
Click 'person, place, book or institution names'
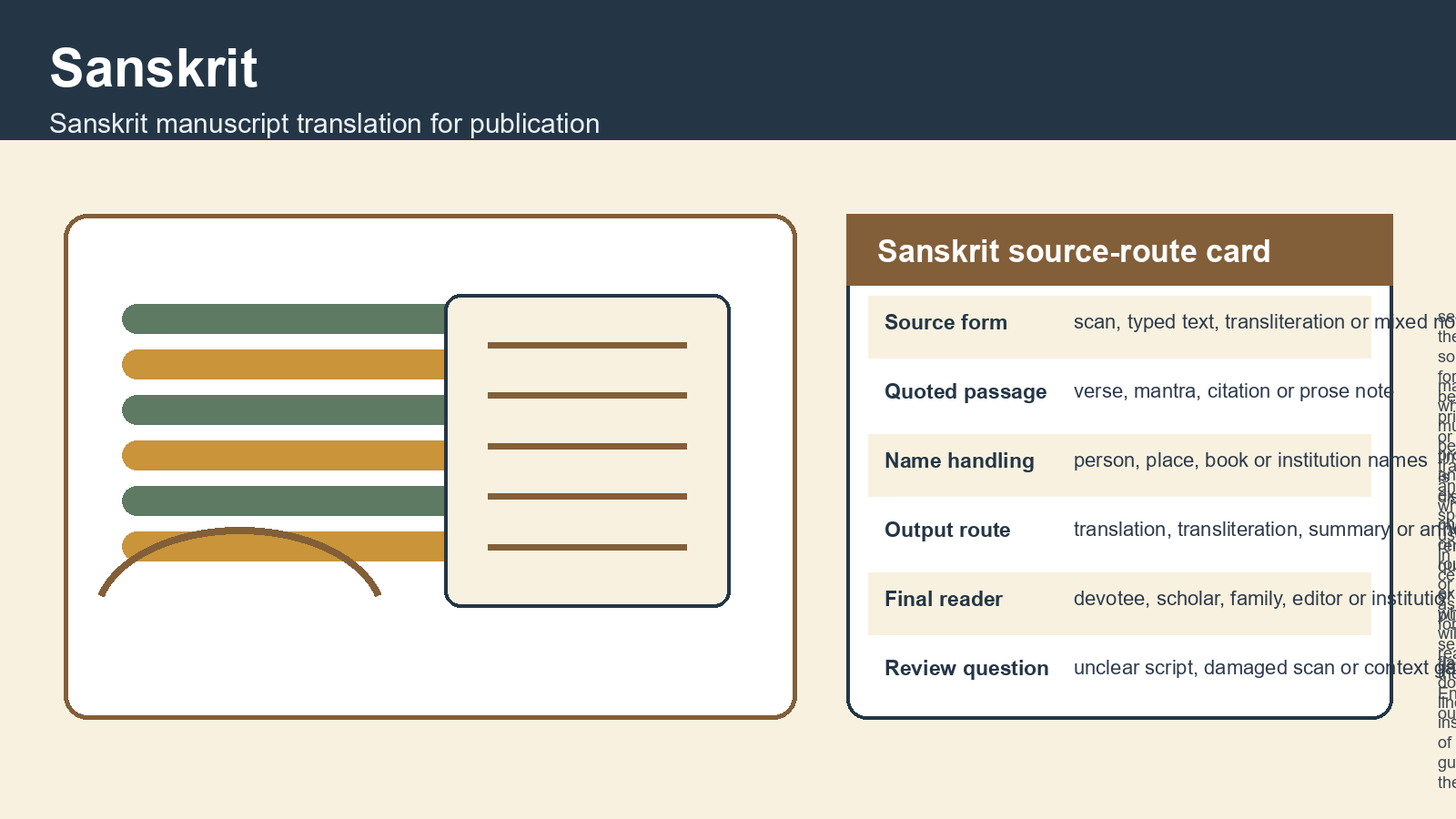tap(1250, 460)
